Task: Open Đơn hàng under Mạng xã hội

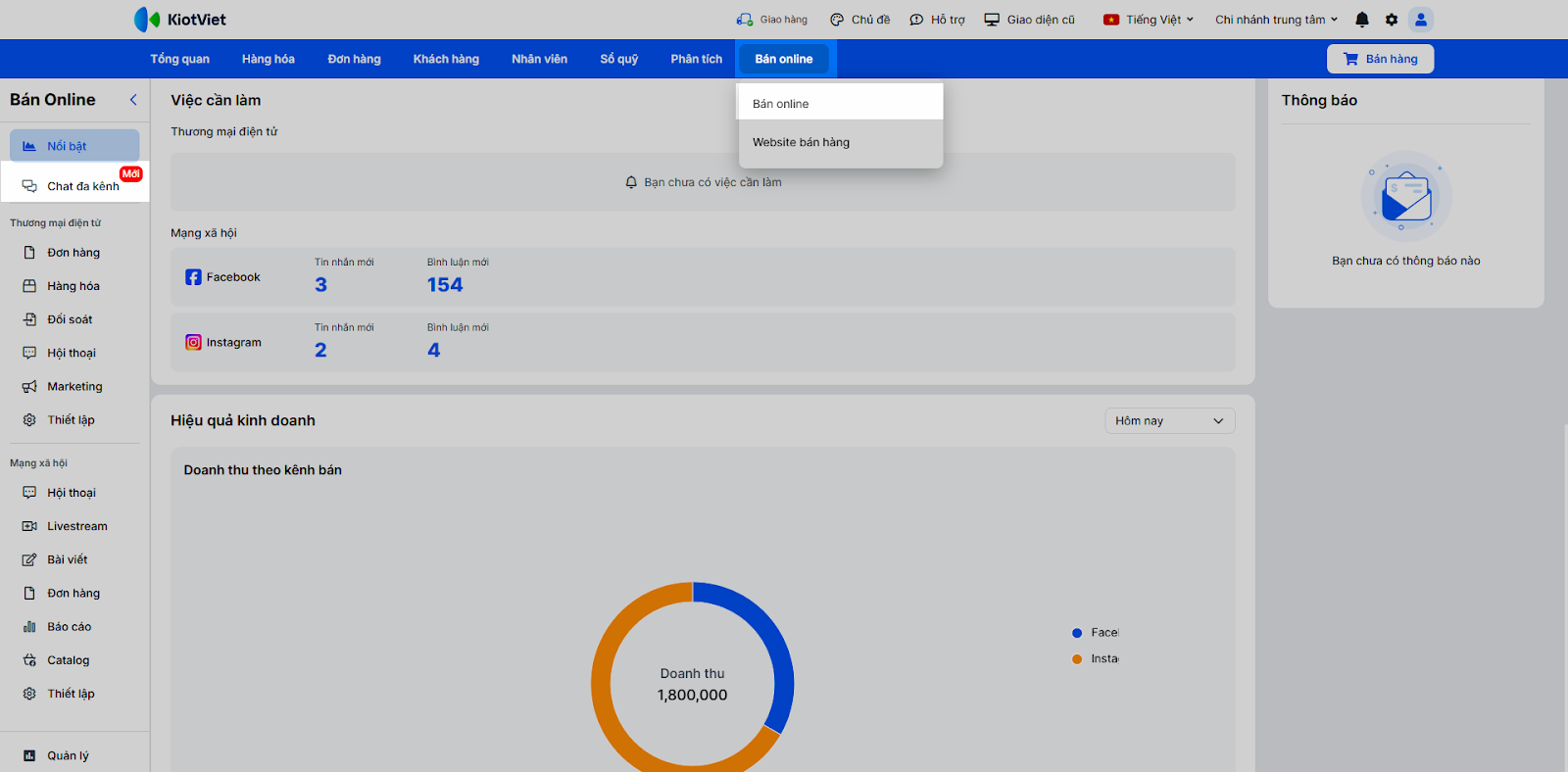Action: pos(74,594)
